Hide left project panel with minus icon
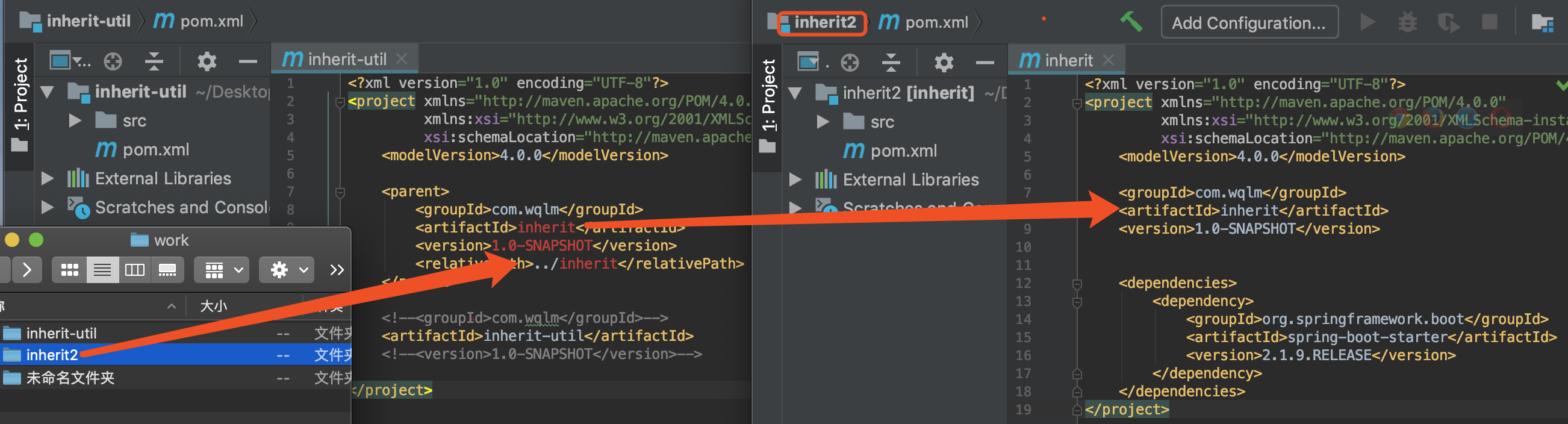This screenshot has height=424, width=1568. [247, 61]
